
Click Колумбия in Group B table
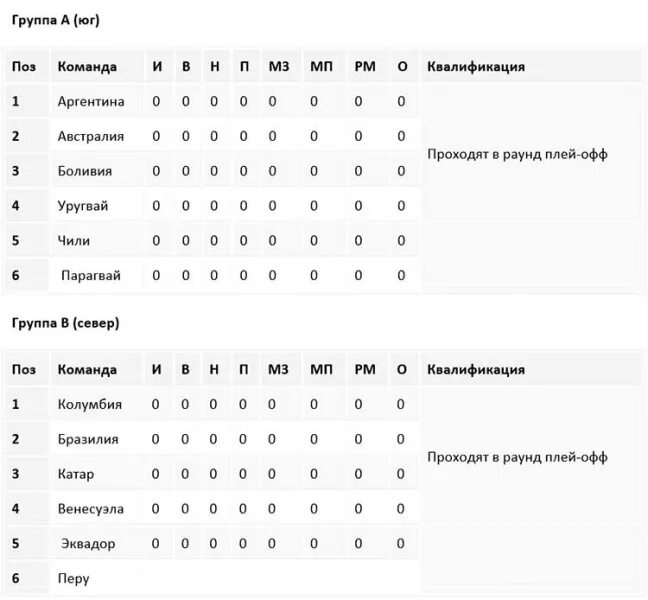pos(90,404)
